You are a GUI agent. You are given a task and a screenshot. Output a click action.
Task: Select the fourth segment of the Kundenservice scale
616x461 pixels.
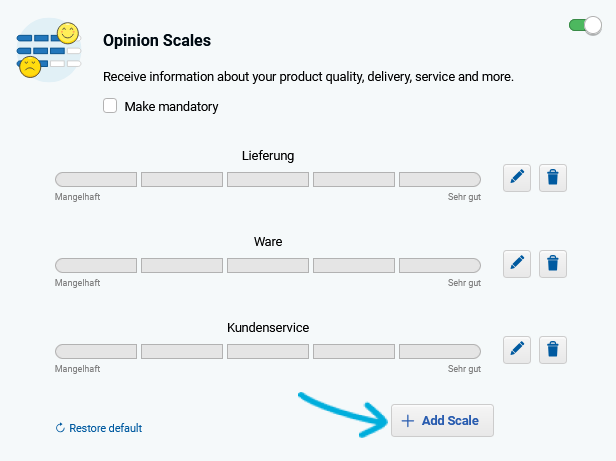[x=354, y=351]
